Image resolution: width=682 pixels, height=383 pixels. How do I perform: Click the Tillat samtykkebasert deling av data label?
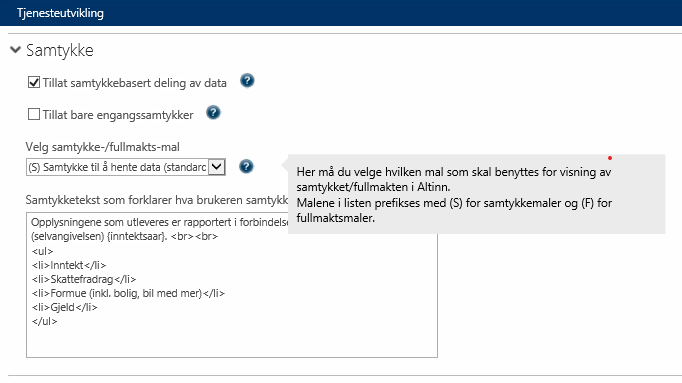134,83
